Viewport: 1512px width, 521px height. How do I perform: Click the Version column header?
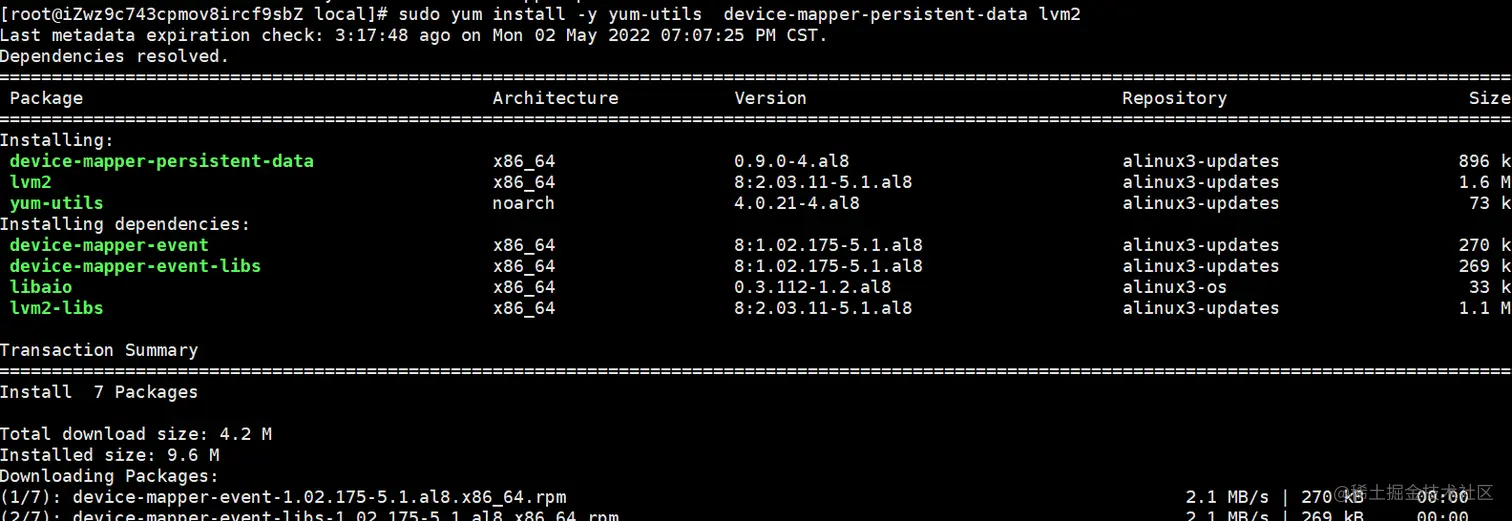pyautogui.click(x=770, y=98)
